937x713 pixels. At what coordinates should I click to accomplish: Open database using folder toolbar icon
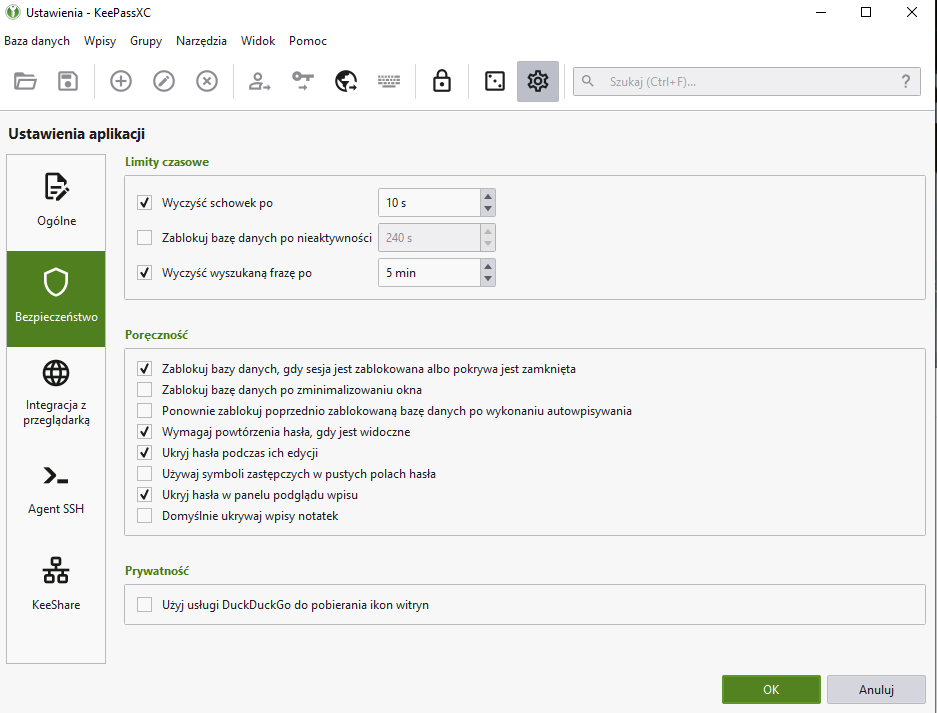25,81
